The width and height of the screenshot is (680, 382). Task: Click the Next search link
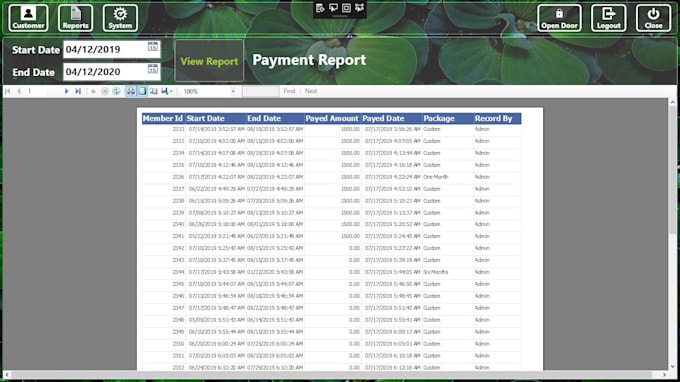click(x=311, y=91)
